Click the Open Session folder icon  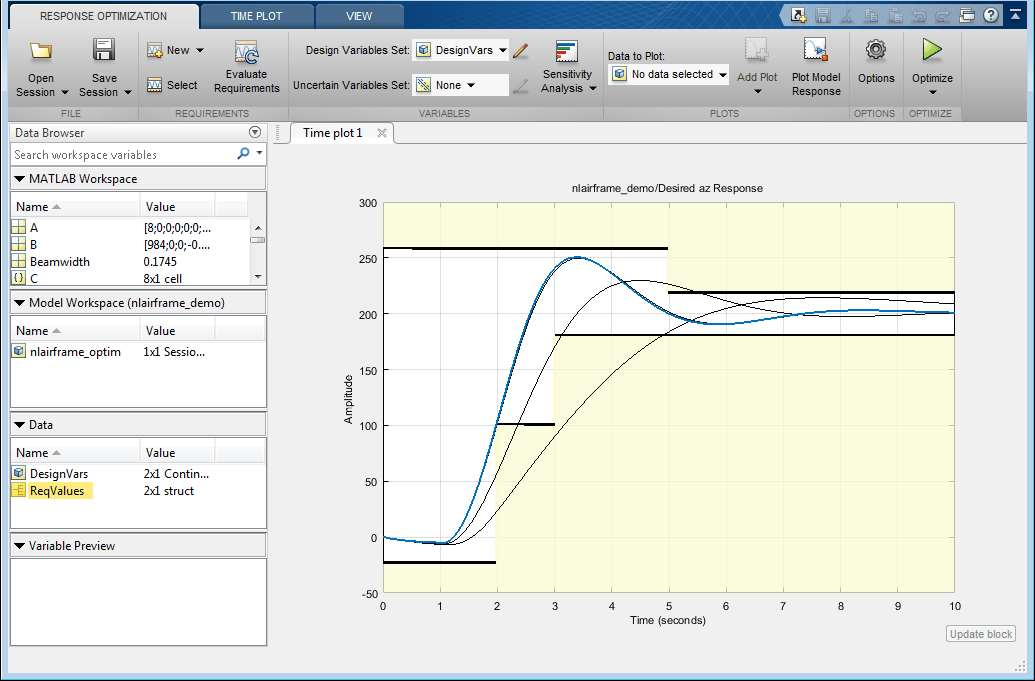pyautogui.click(x=41, y=51)
